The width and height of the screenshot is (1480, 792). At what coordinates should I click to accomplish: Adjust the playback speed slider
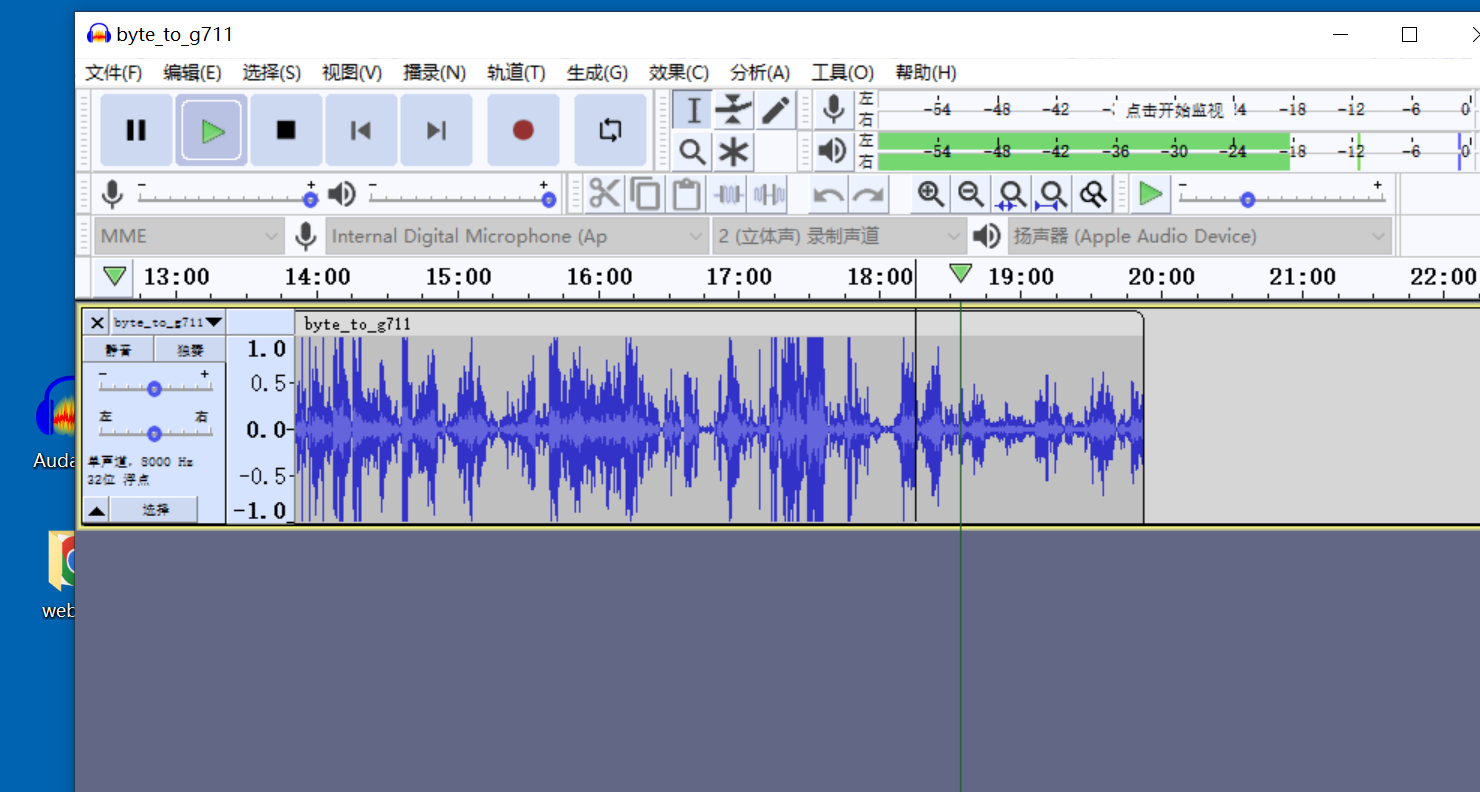1280,194
